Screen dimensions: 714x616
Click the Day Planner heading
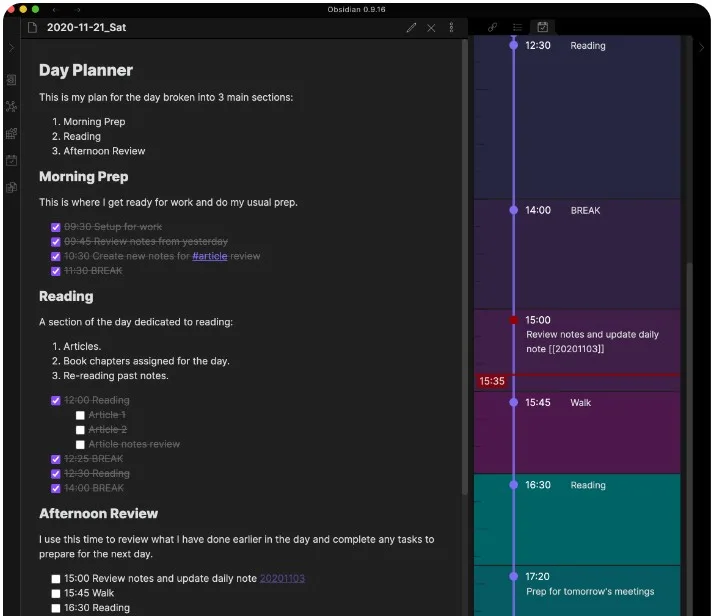click(x=86, y=70)
